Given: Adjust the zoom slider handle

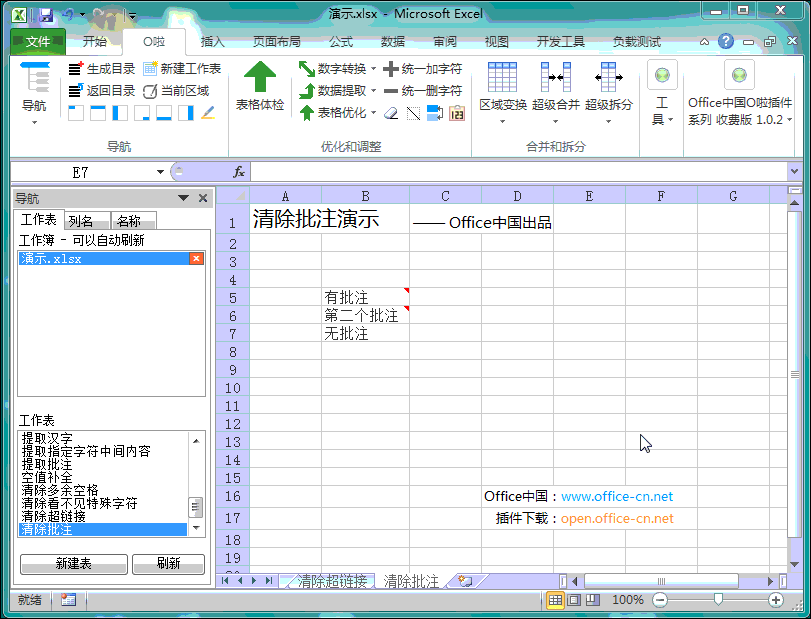Looking at the screenshot, I should click(x=718, y=599).
